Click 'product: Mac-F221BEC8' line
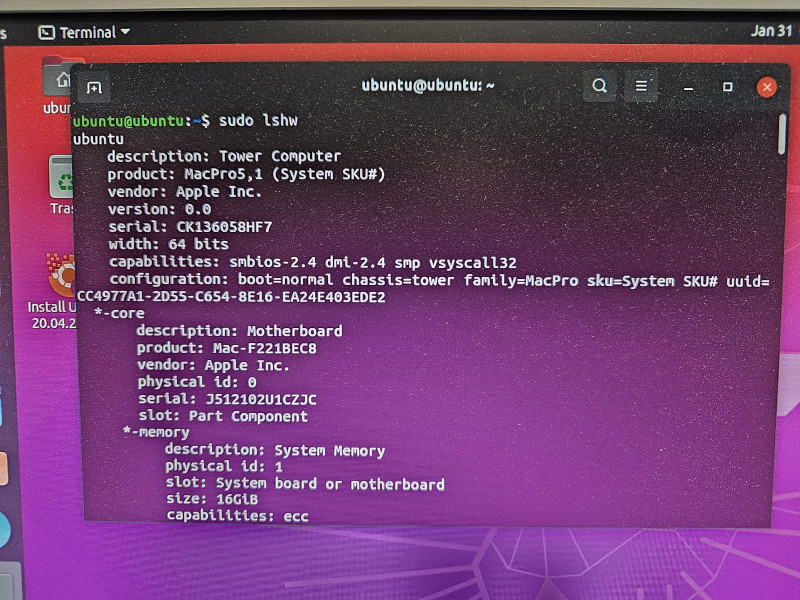This screenshot has height=600, width=800. [227, 348]
